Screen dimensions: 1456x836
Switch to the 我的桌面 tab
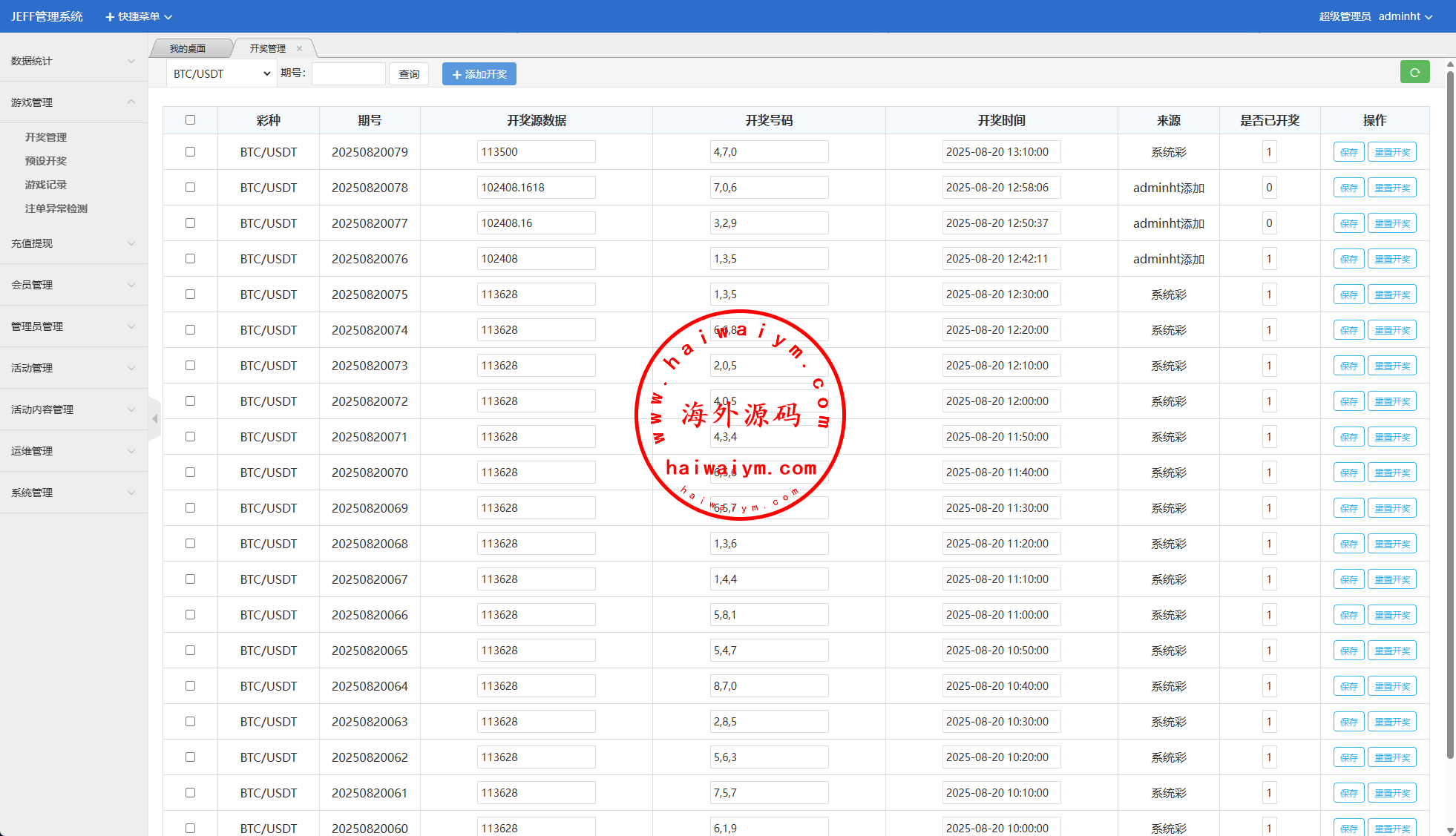pyautogui.click(x=188, y=49)
